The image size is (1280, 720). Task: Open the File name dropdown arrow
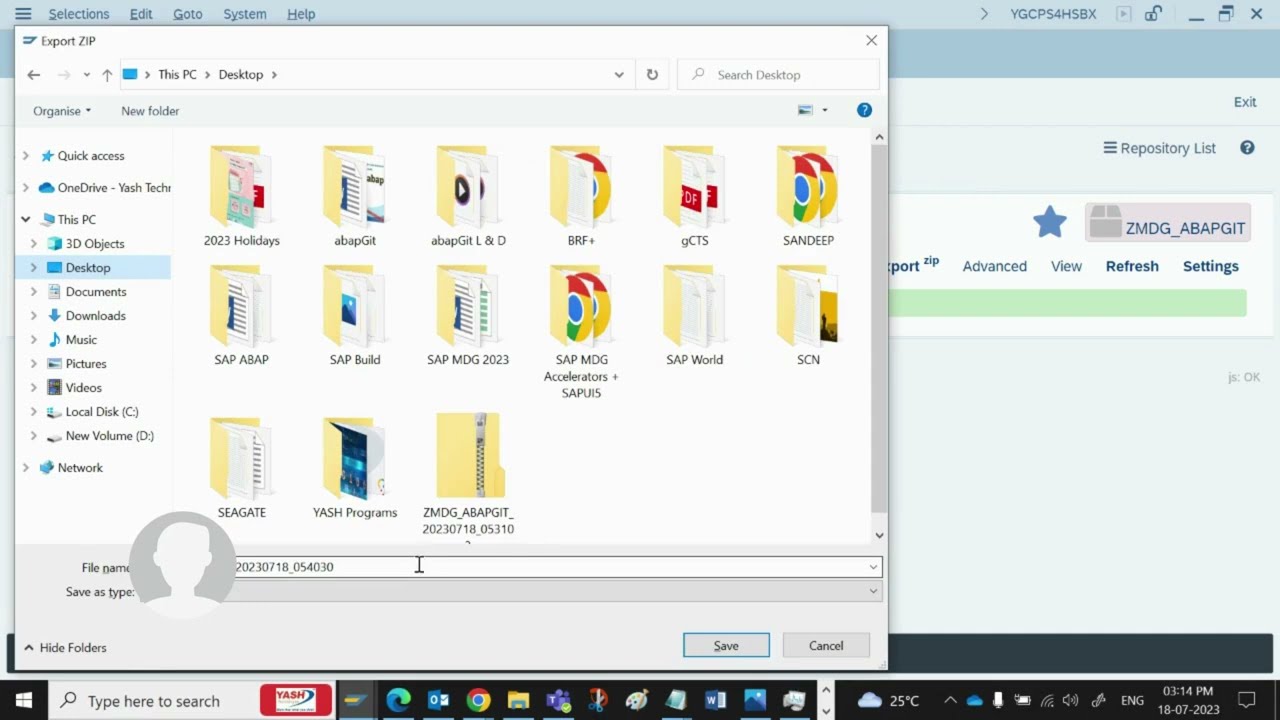point(873,567)
